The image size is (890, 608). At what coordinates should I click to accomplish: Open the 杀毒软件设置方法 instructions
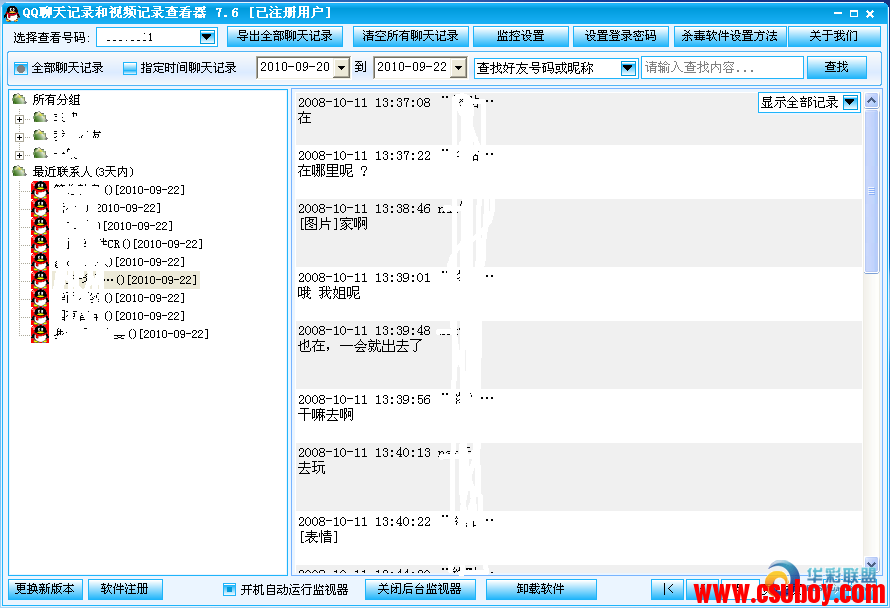click(730, 36)
